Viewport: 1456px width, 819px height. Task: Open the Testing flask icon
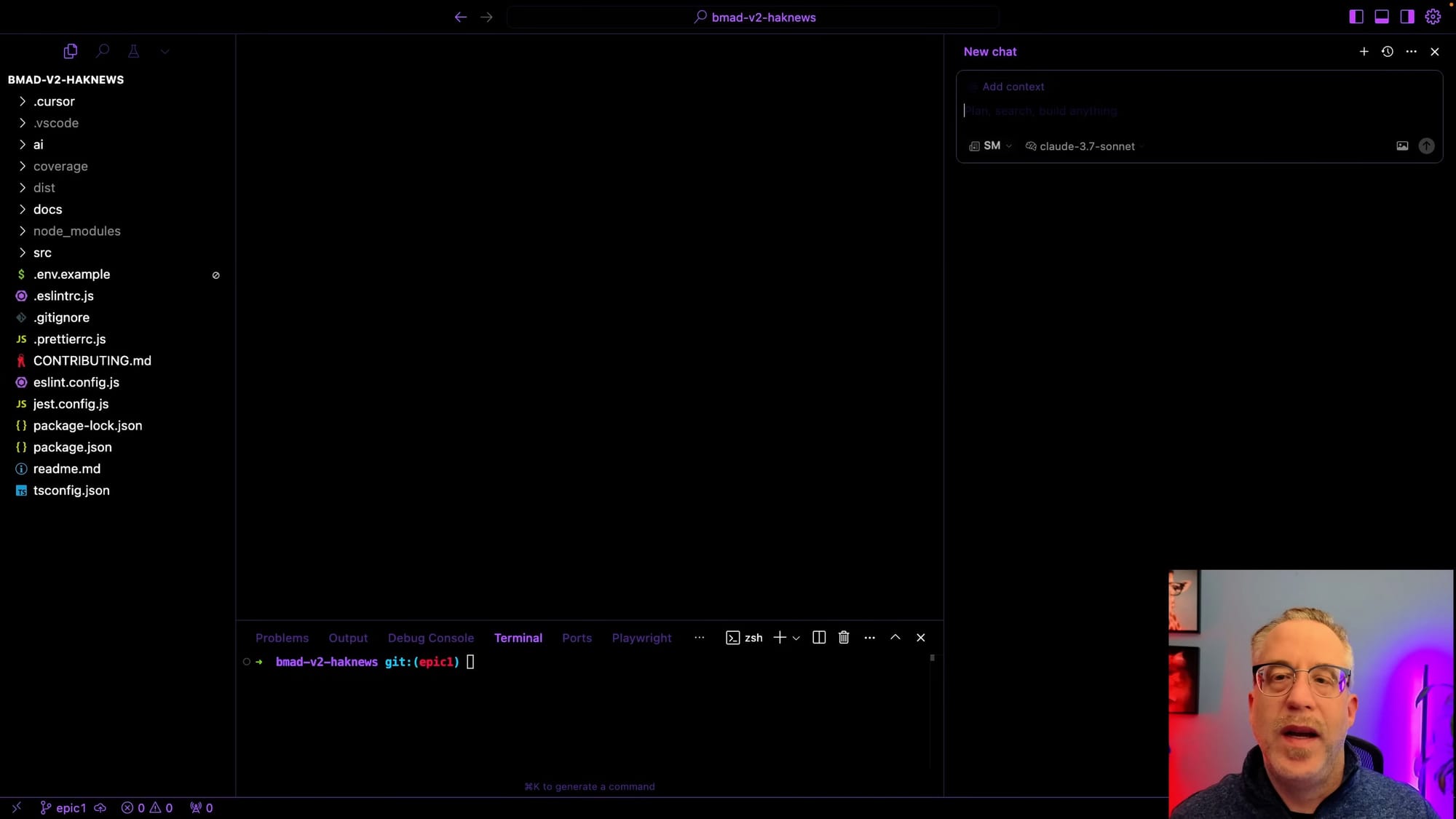tap(134, 51)
